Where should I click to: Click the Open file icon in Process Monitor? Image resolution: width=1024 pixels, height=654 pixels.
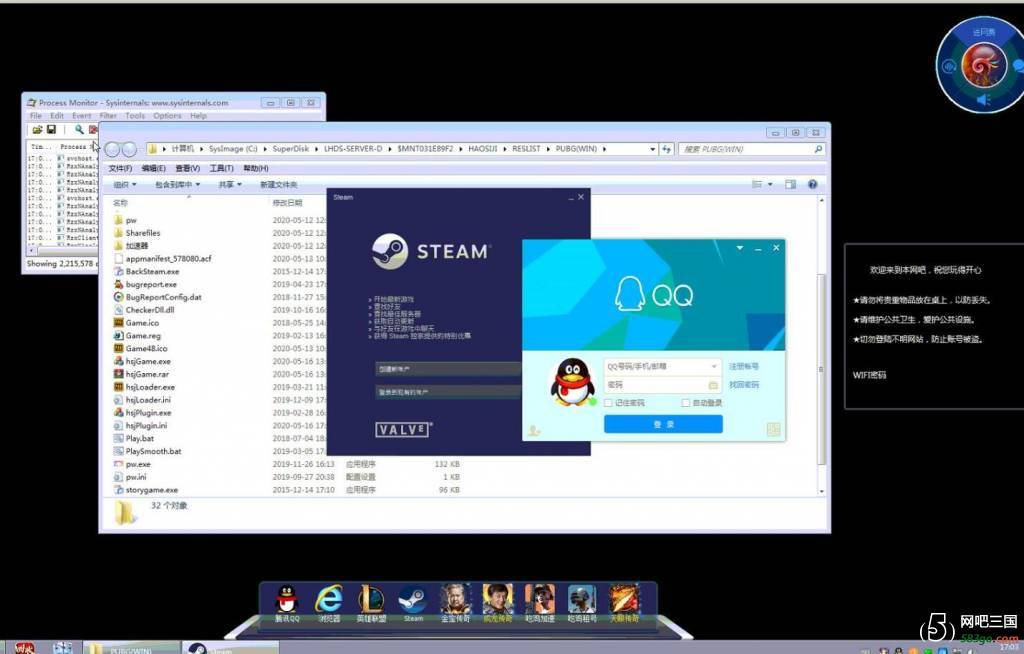[x=37, y=130]
